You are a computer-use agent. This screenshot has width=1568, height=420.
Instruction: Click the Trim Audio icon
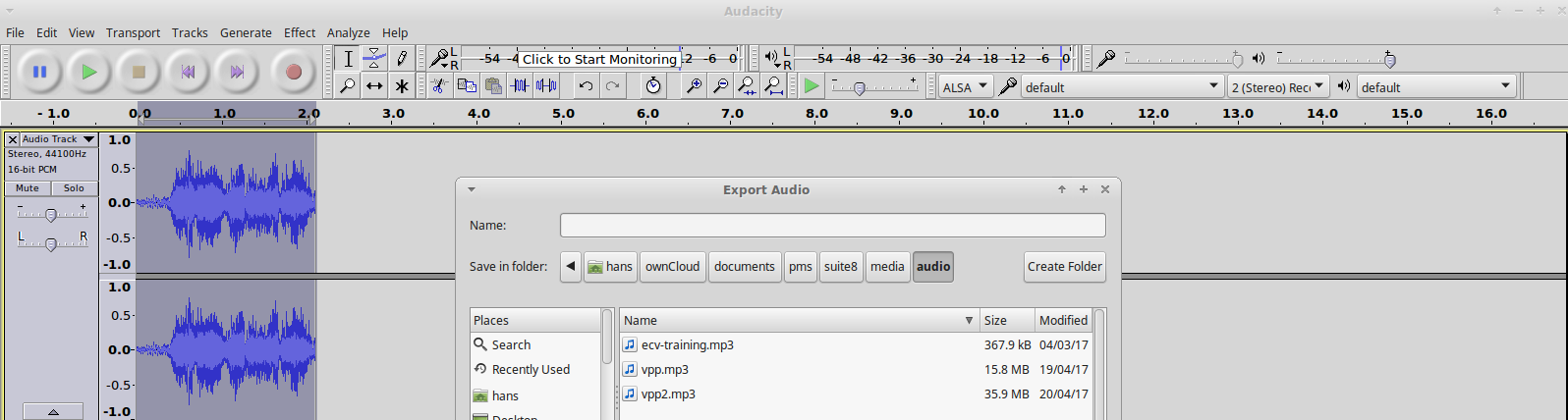[520, 86]
